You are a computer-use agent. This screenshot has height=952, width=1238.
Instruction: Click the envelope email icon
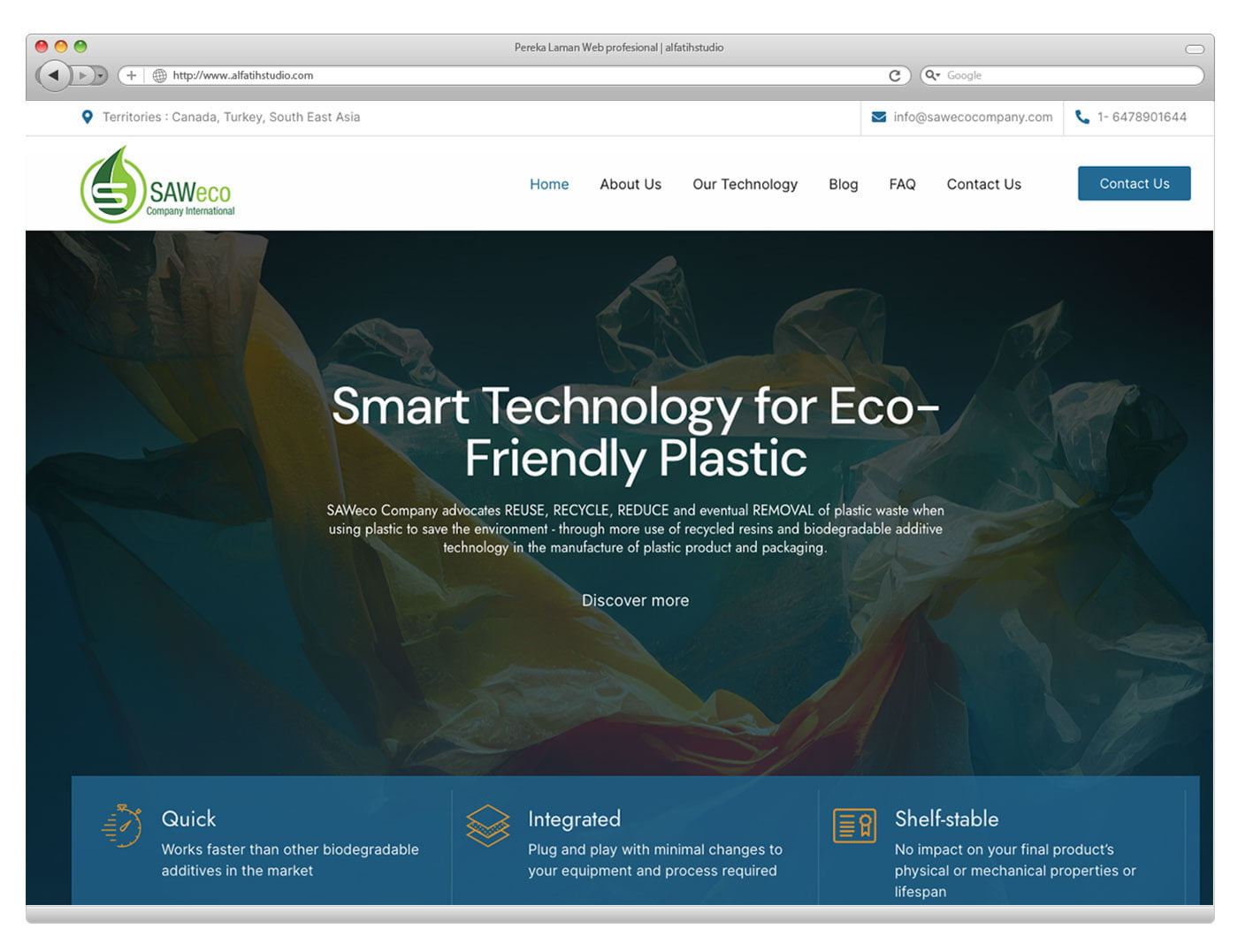pos(878,117)
